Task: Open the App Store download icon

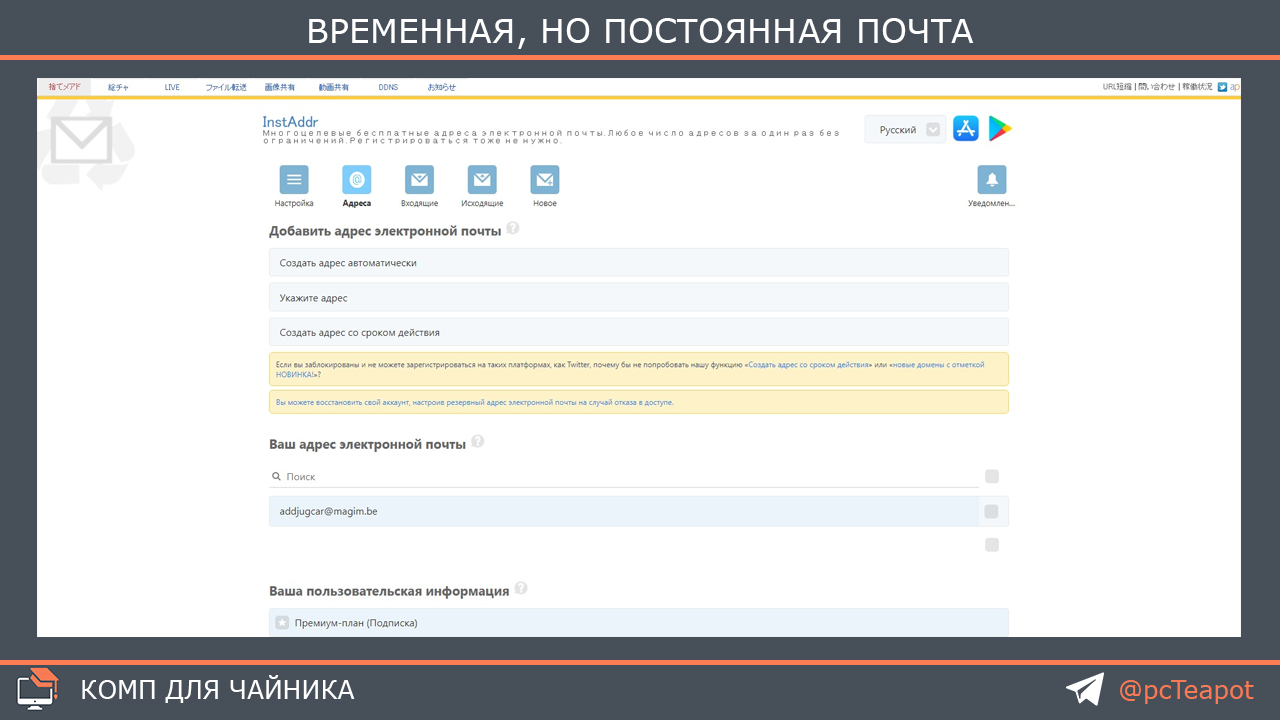Action: tap(966, 128)
